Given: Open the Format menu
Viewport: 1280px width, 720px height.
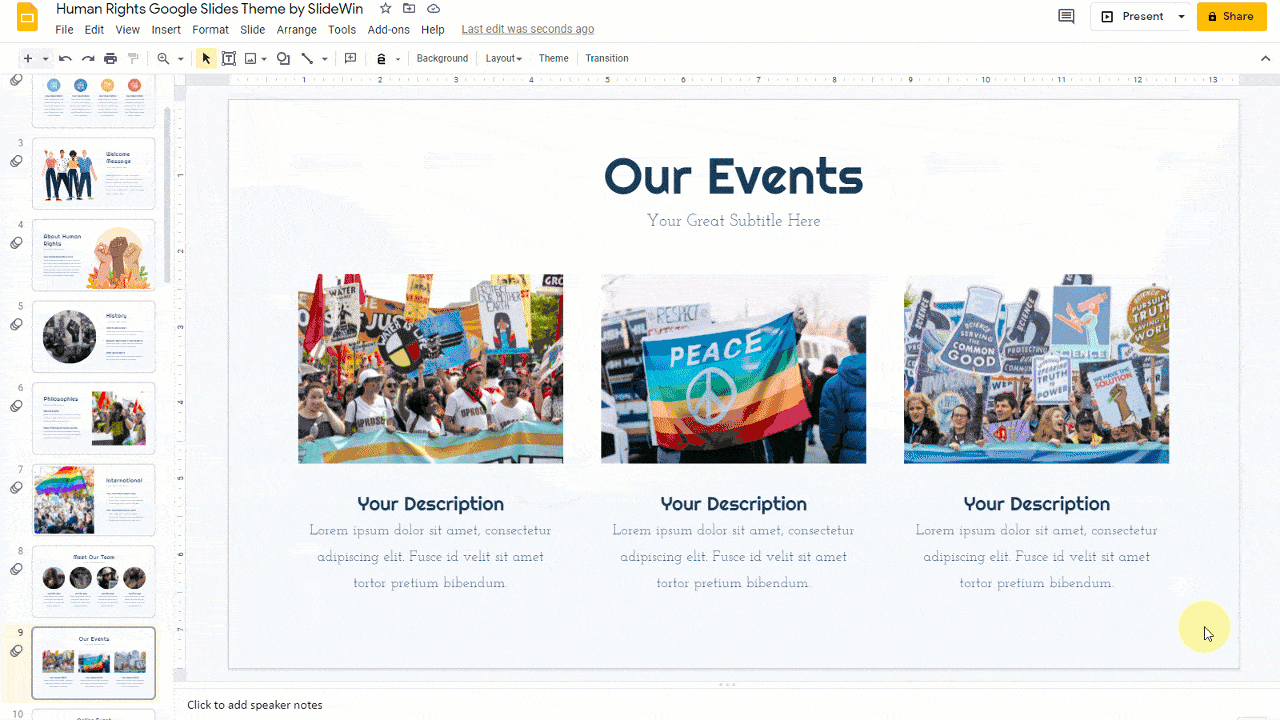Looking at the screenshot, I should tap(211, 30).
